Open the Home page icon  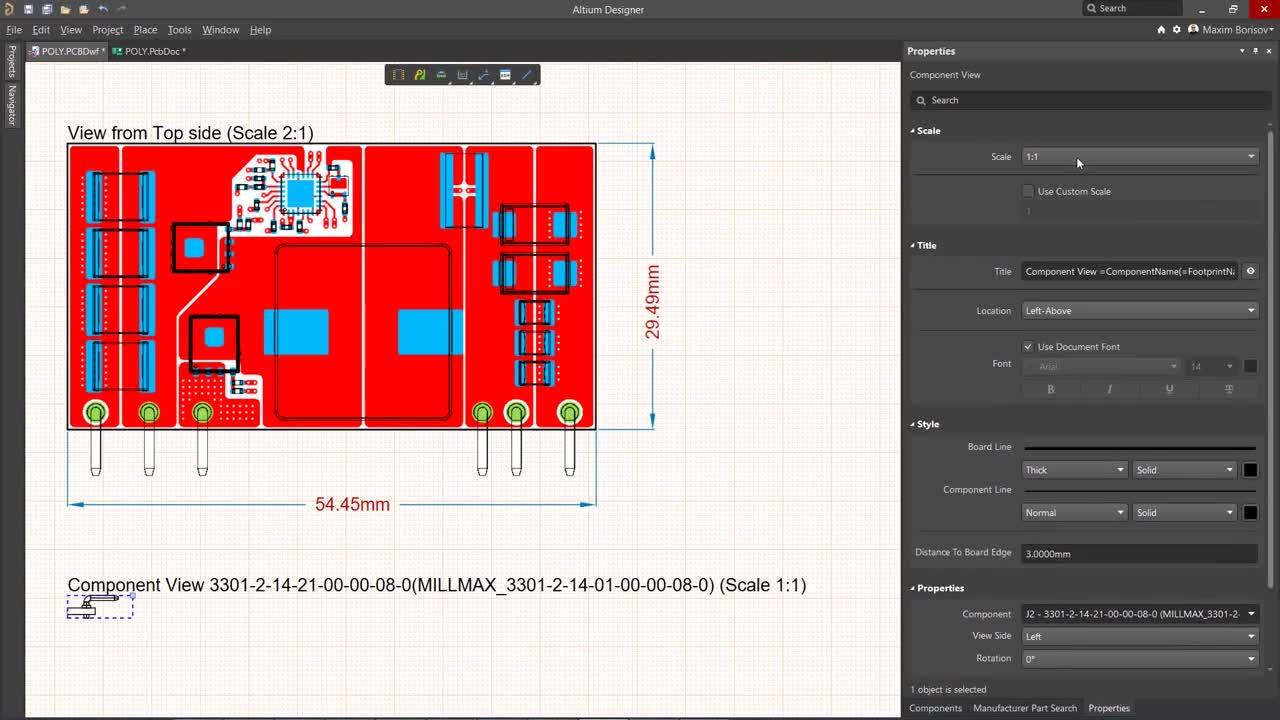(1161, 30)
